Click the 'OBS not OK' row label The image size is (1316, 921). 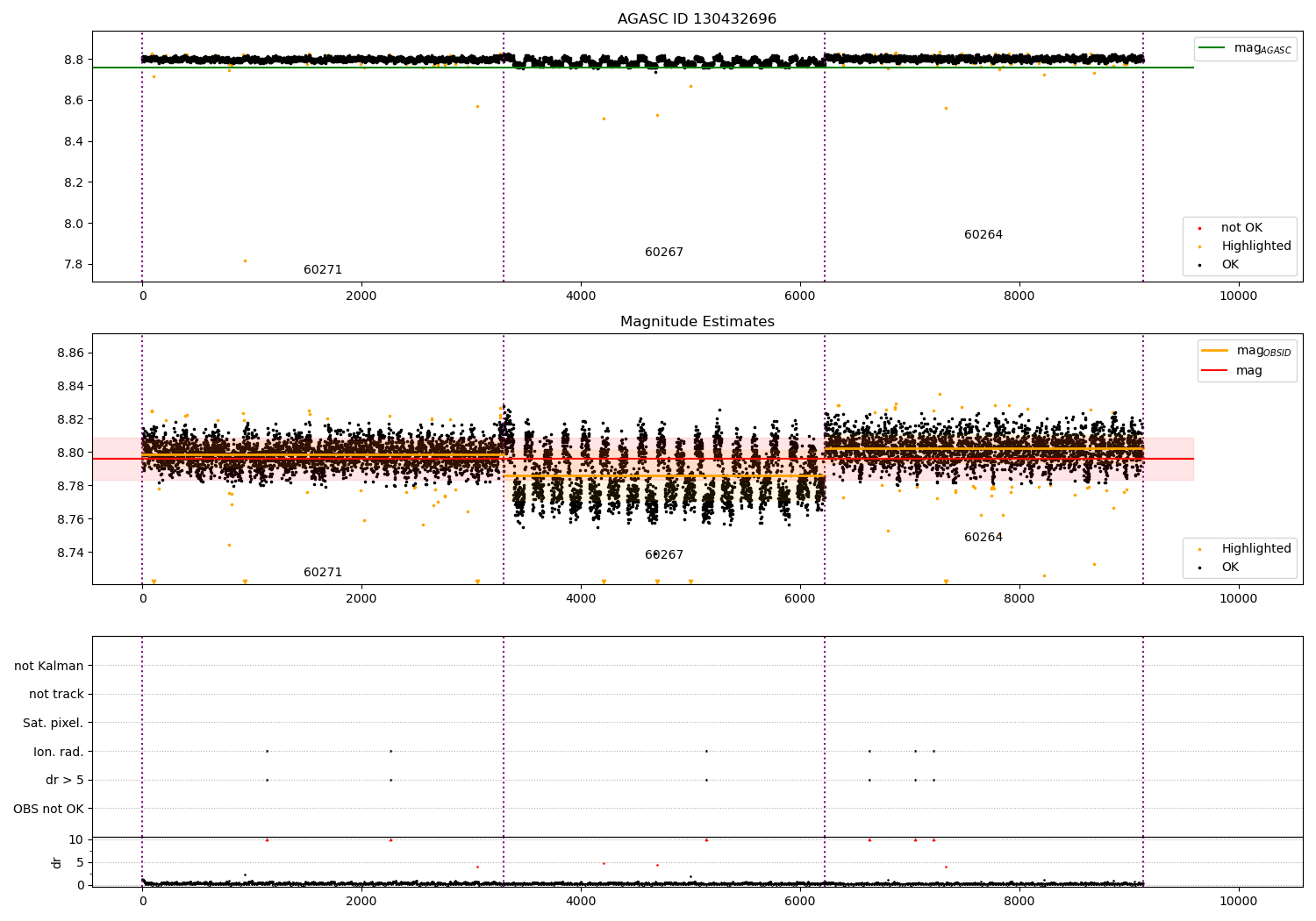[x=49, y=810]
